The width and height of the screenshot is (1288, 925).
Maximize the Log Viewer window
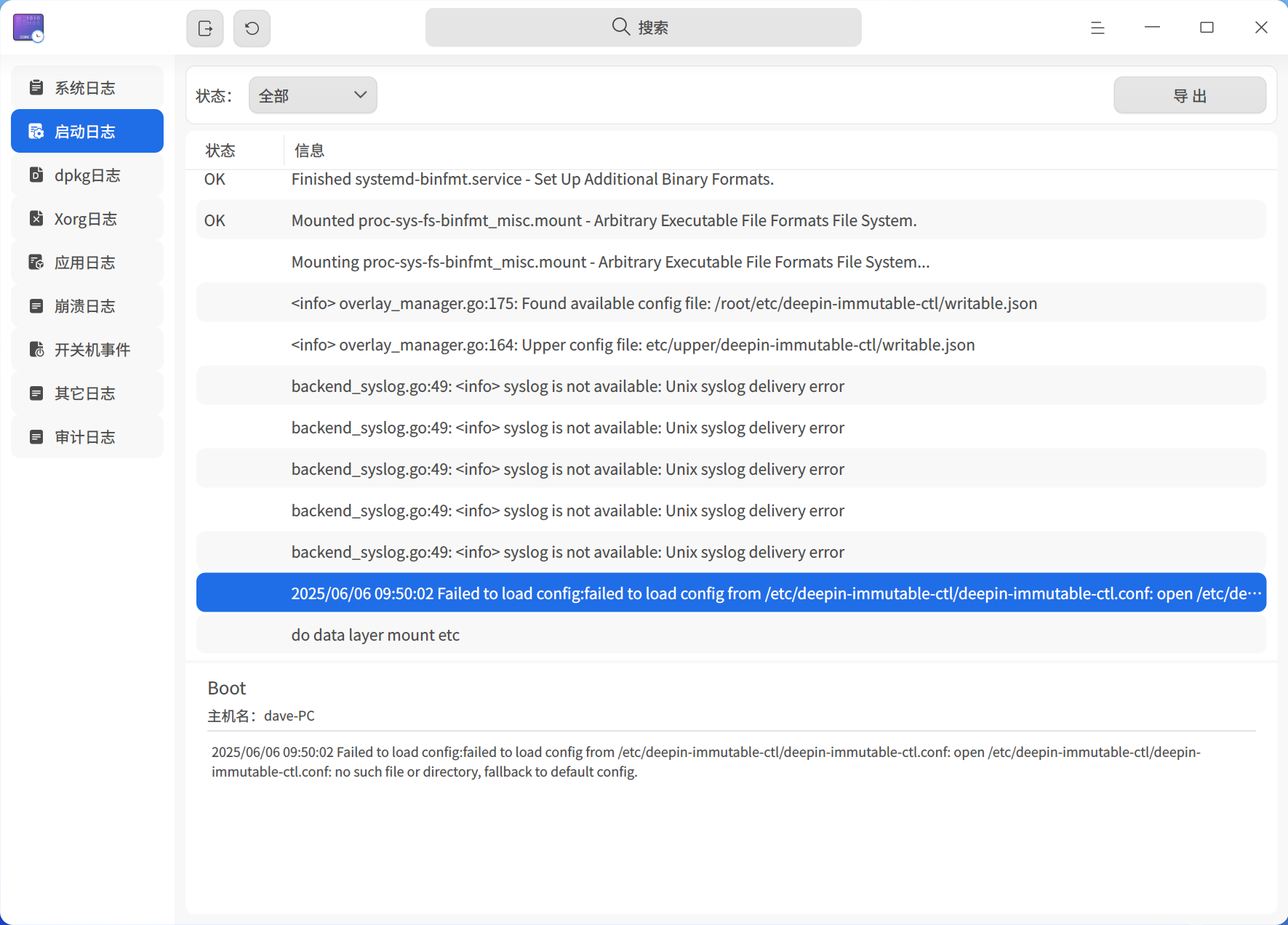(x=1207, y=28)
